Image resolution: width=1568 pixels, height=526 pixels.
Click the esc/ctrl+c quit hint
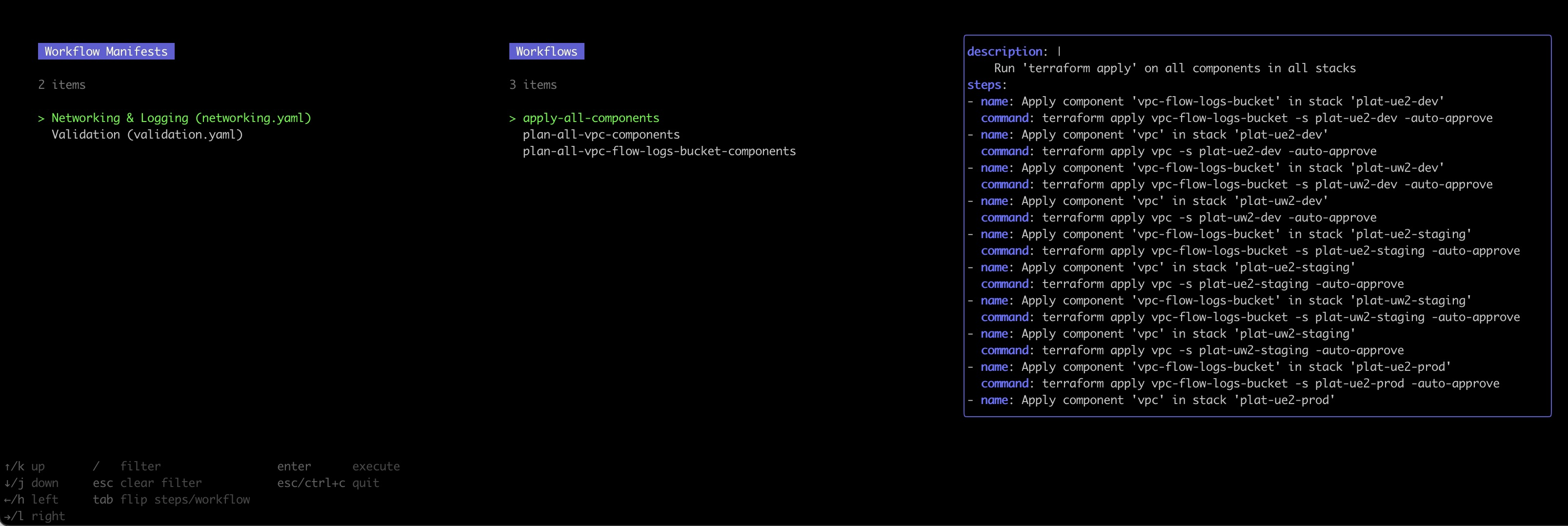pos(328,483)
